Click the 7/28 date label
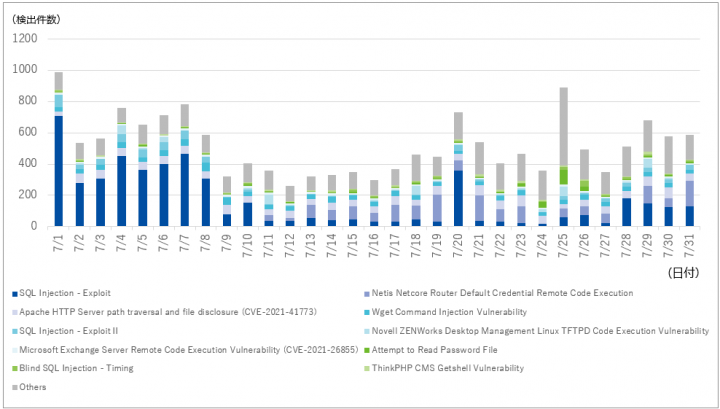 pyautogui.click(x=626, y=244)
